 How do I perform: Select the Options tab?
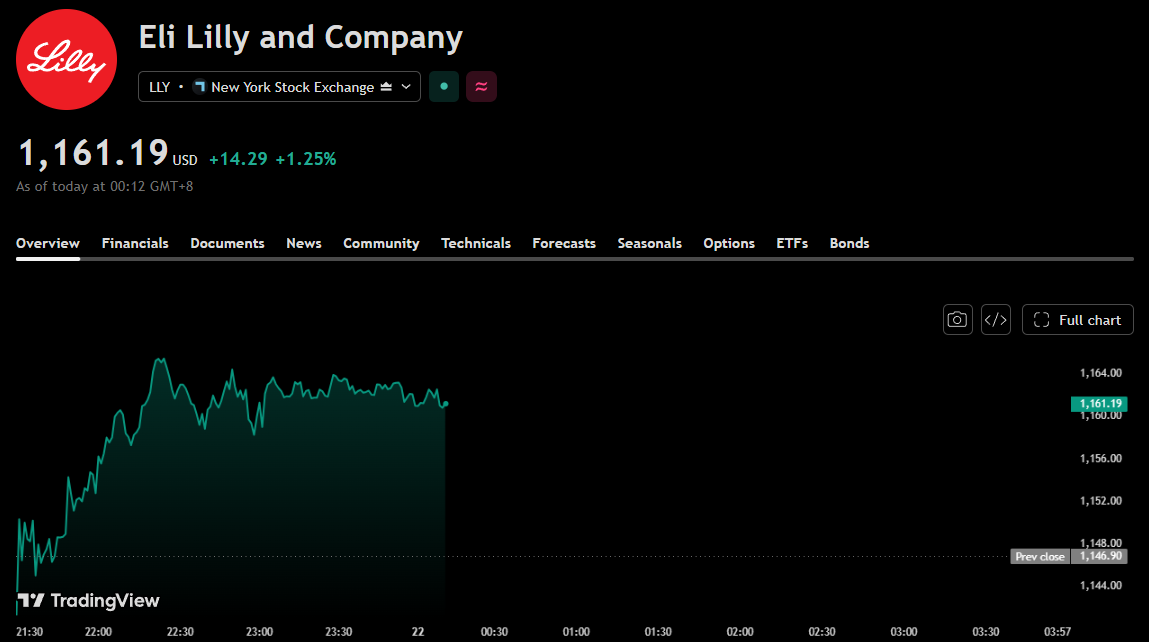coord(728,243)
